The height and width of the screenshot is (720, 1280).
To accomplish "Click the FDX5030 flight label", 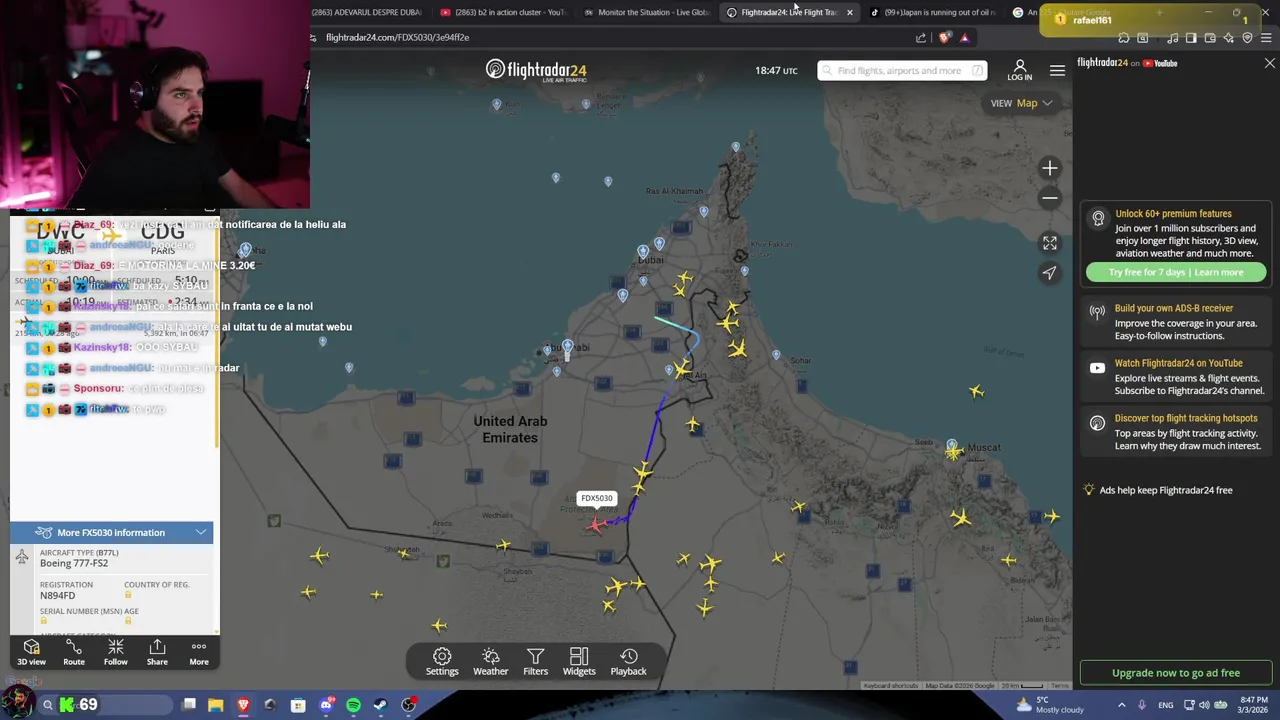I will [597, 498].
